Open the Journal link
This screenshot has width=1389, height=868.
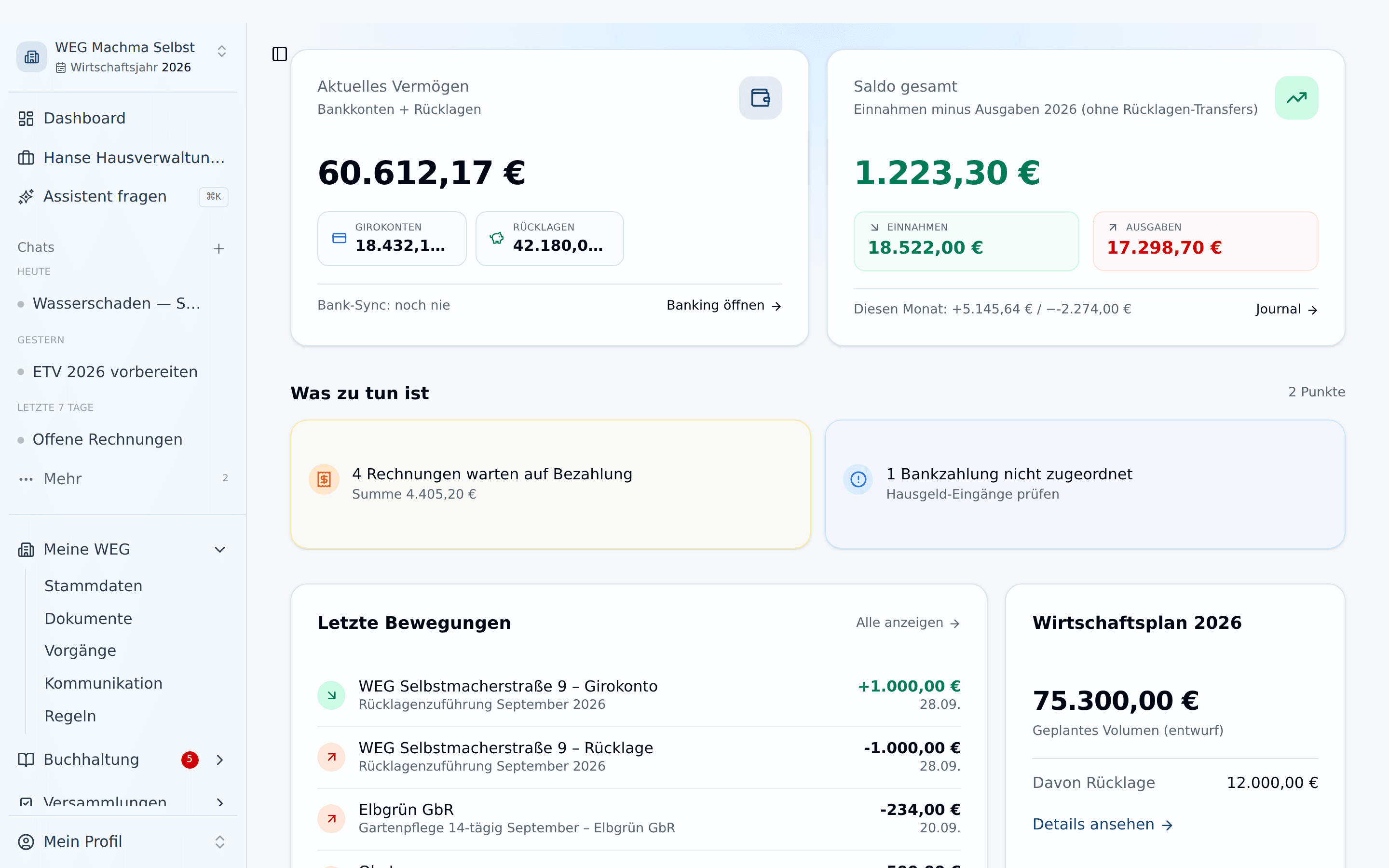coord(1286,310)
